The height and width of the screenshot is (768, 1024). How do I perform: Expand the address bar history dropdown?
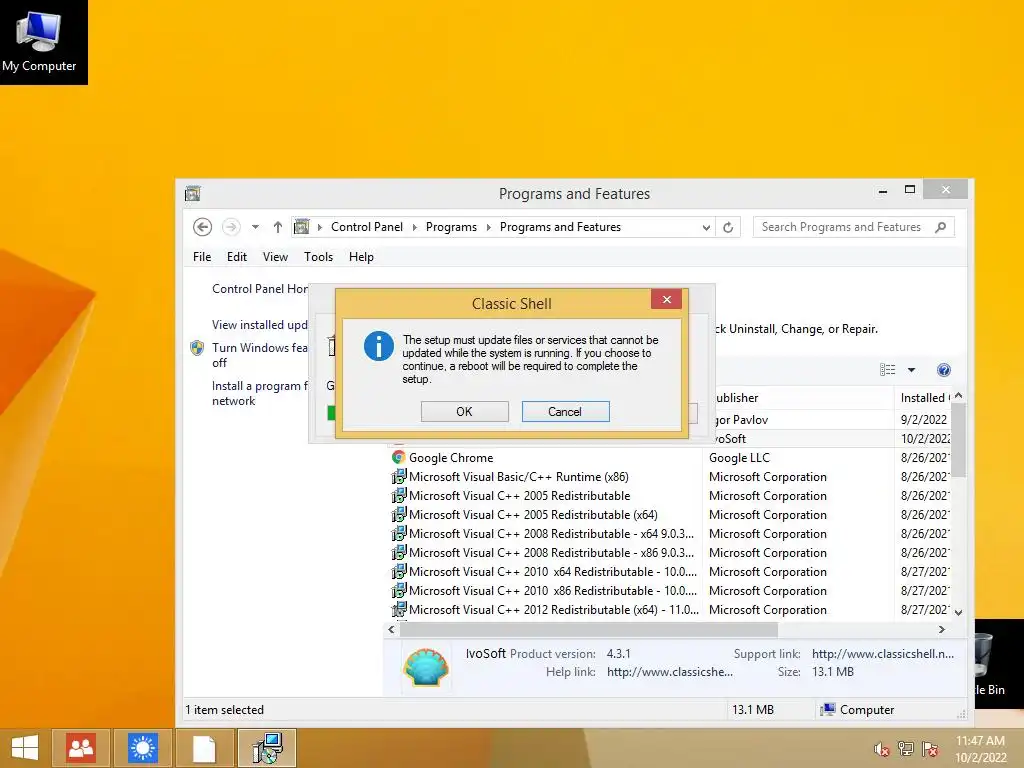point(706,227)
